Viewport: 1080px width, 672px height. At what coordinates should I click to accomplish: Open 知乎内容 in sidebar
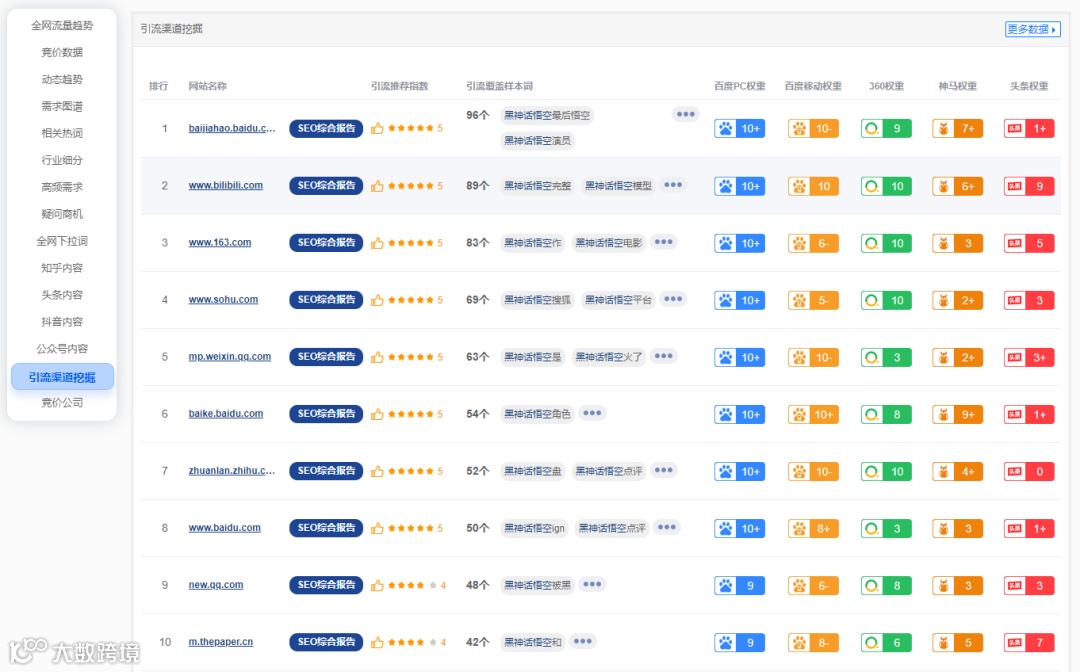[x=62, y=268]
